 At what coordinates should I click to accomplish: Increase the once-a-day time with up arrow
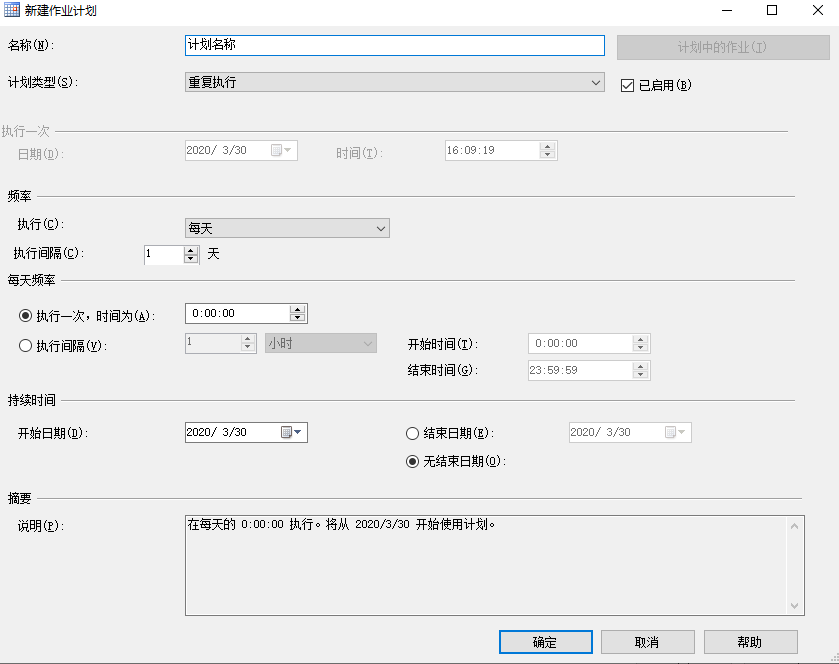(x=298, y=309)
